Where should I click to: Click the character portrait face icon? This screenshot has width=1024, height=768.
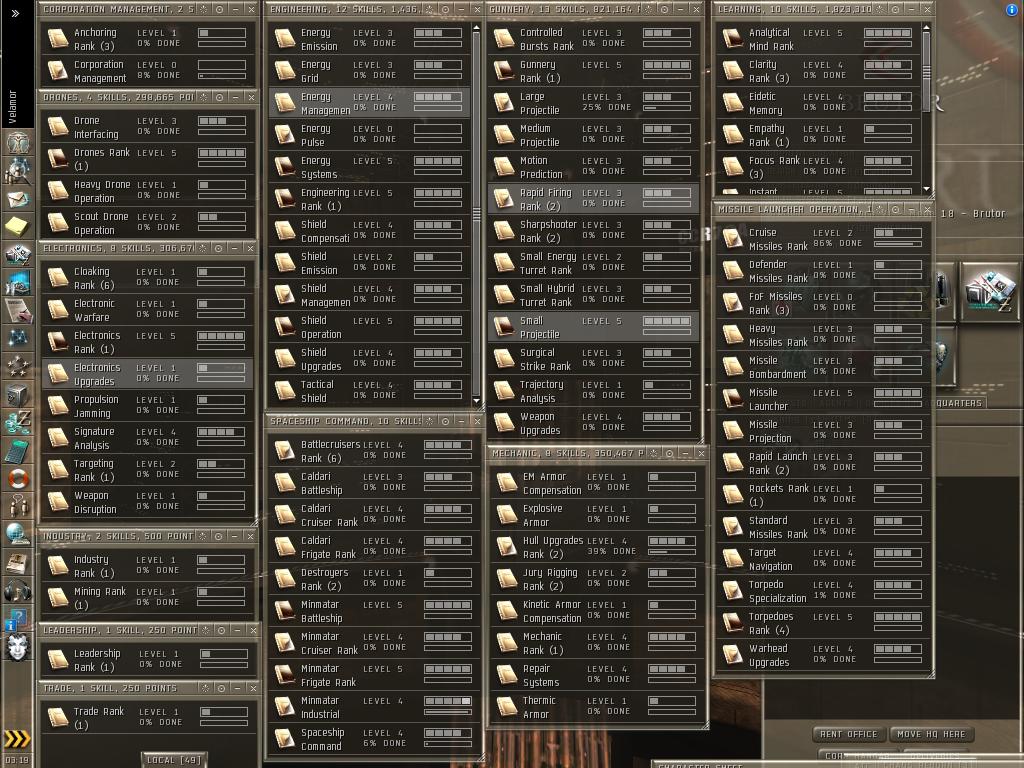click(18, 647)
